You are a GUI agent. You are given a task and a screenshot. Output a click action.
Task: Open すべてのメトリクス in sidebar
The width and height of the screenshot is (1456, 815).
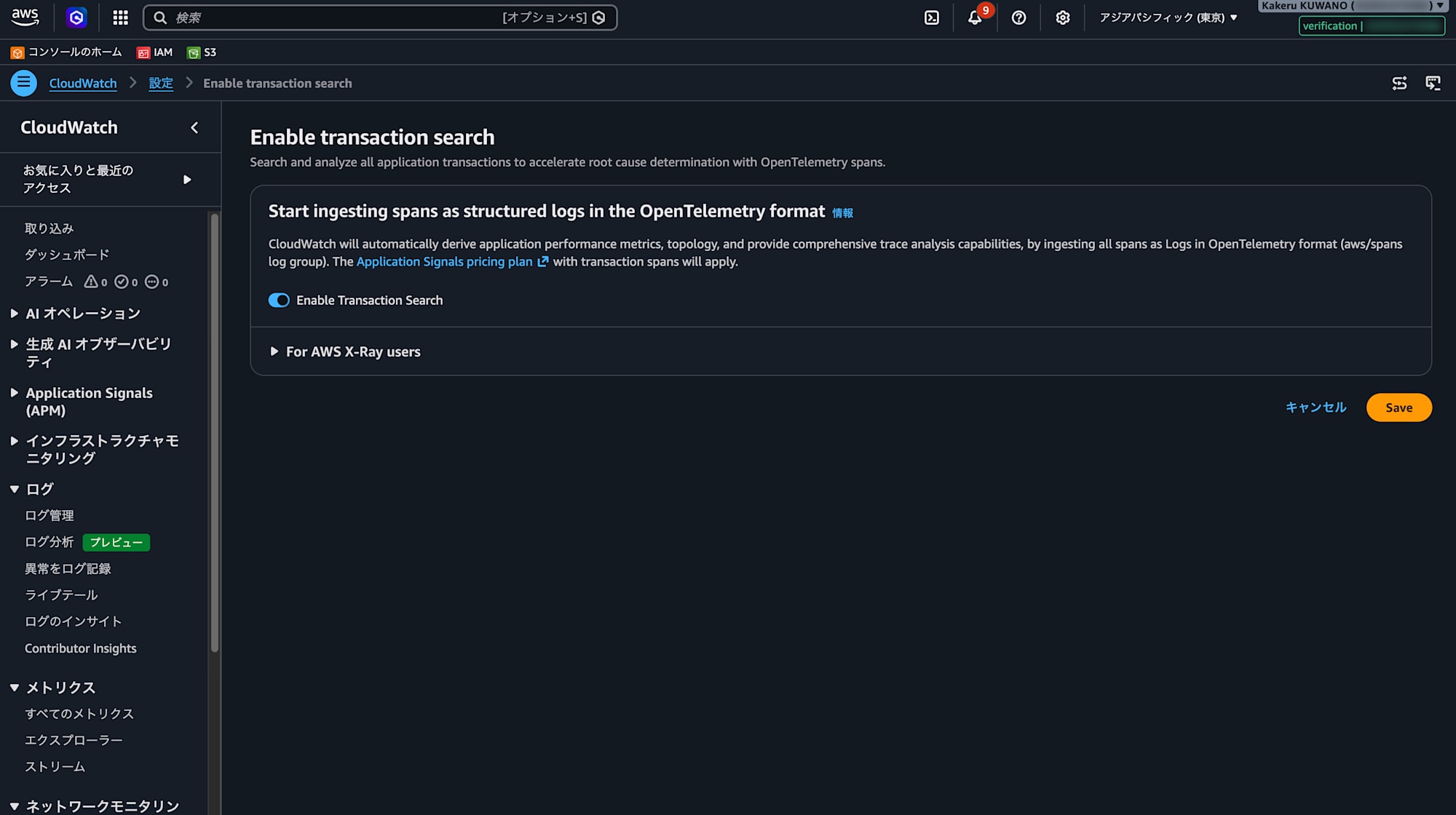(x=79, y=714)
